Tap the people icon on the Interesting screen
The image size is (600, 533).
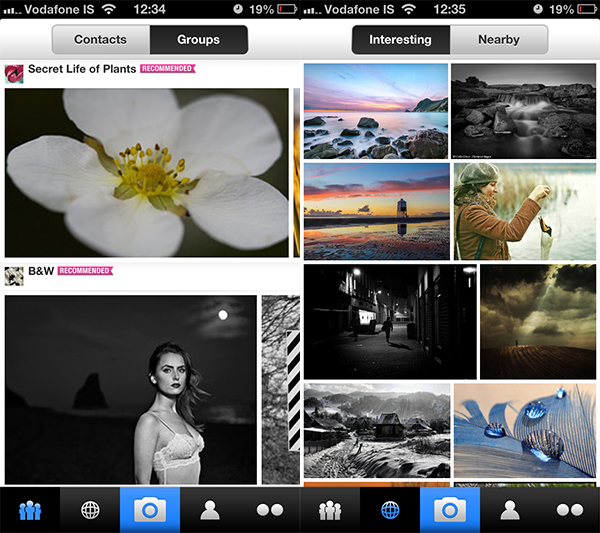[x=330, y=510]
